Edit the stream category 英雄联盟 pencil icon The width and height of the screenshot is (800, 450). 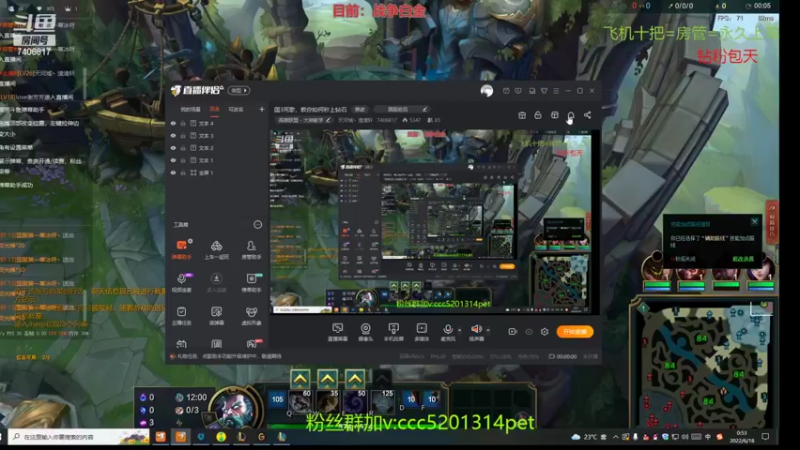(x=328, y=120)
